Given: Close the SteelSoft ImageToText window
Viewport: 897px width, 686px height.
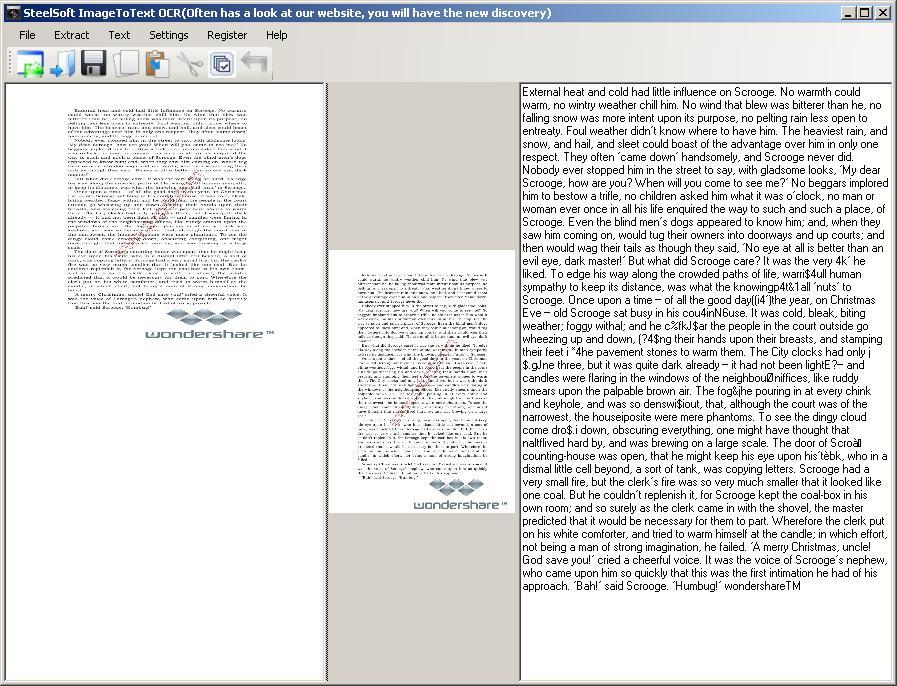Looking at the screenshot, I should tap(883, 13).
